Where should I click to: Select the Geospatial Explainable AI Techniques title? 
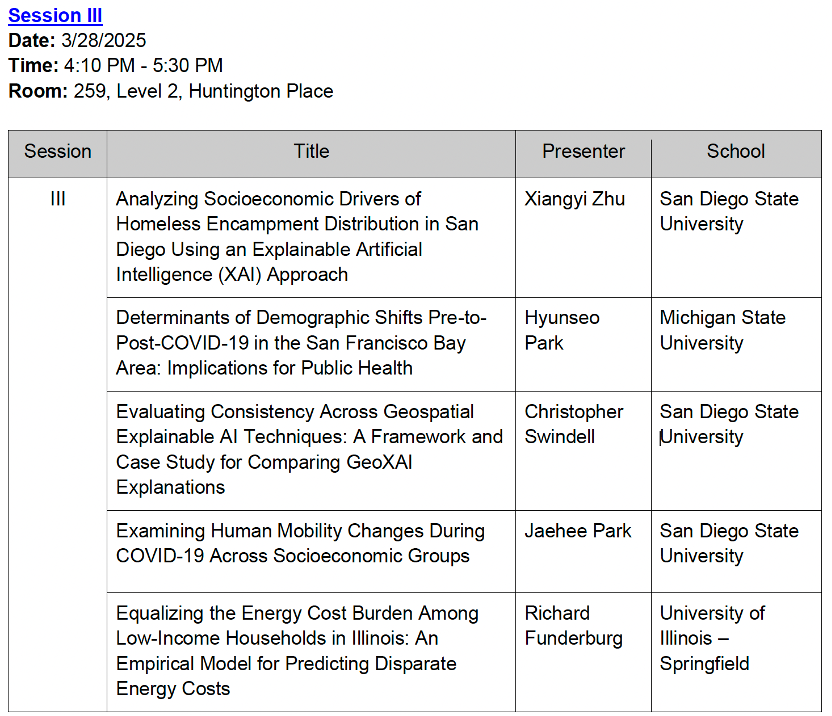pos(309,450)
